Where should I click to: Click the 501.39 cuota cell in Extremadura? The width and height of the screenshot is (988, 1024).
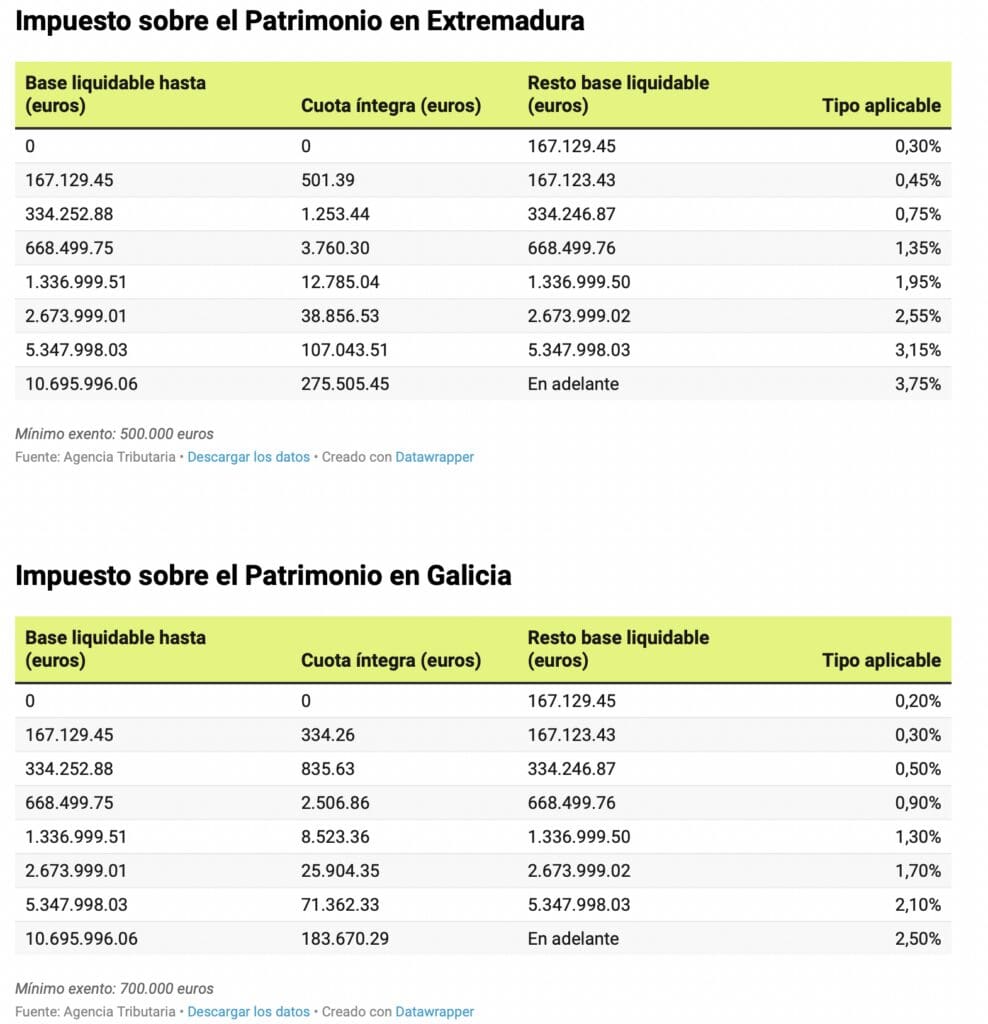pos(328,180)
